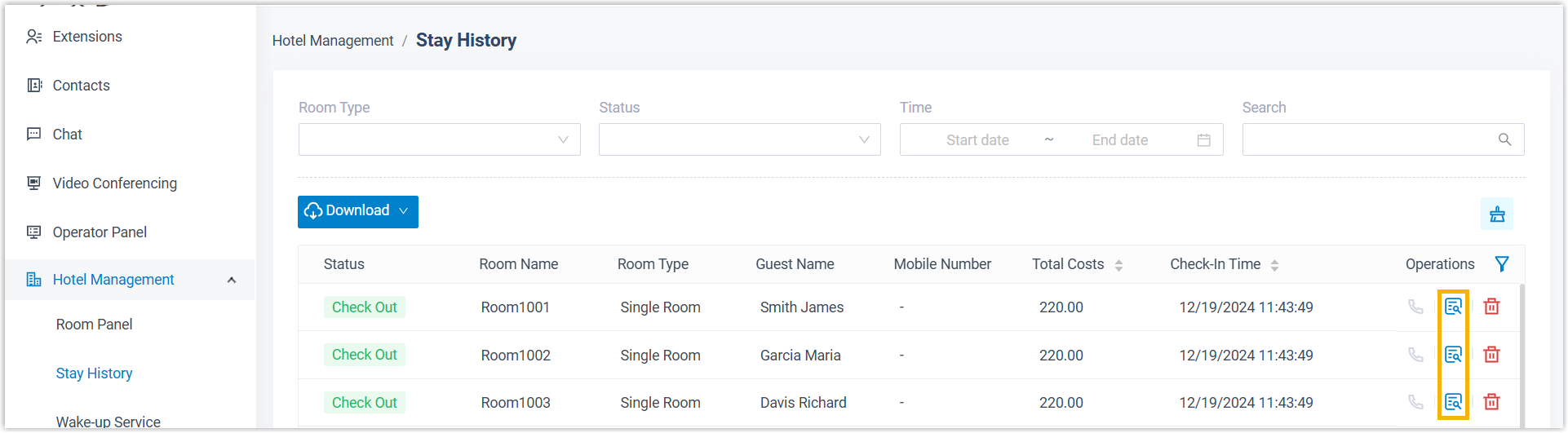Sort table by Check-In Time
The width and height of the screenshot is (1568, 433).
pyautogui.click(x=1274, y=265)
